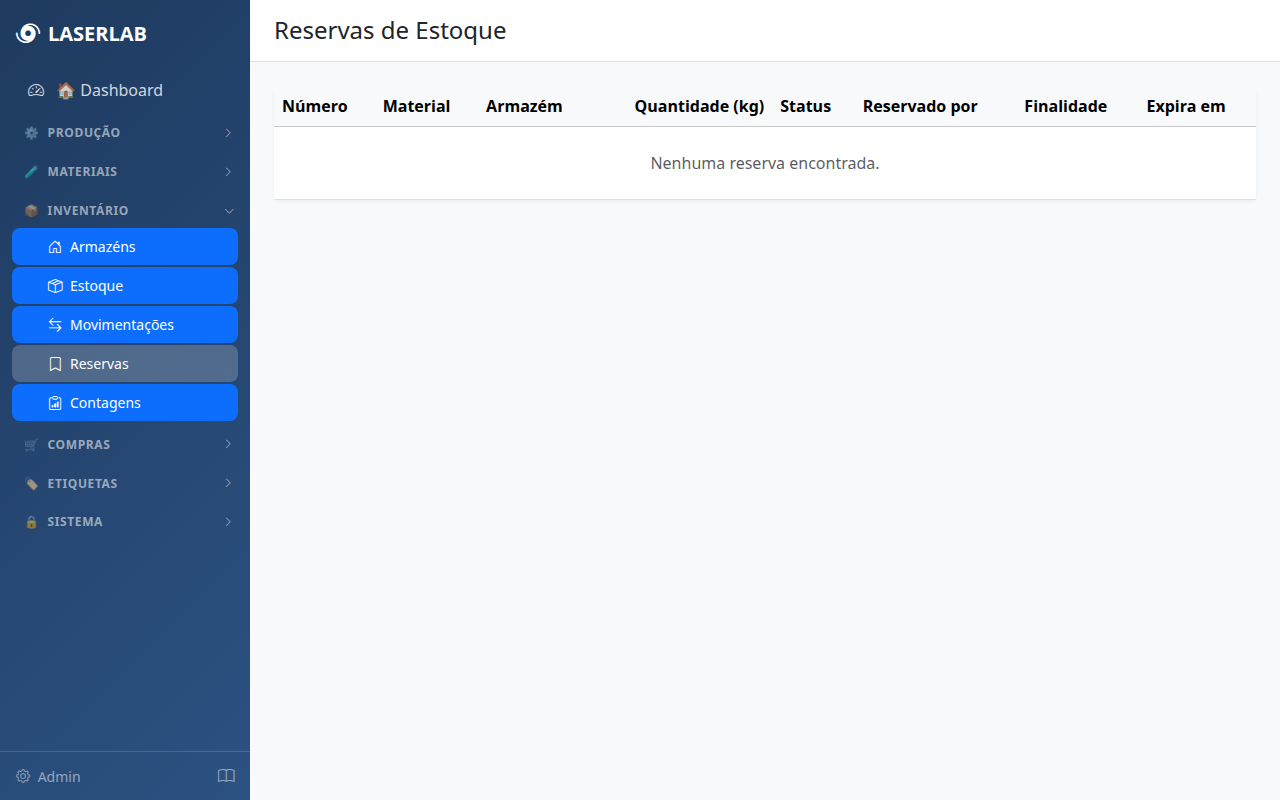Expand the ETIQUETAS submenu
Viewport: 1280px width, 800px height.
point(228,483)
